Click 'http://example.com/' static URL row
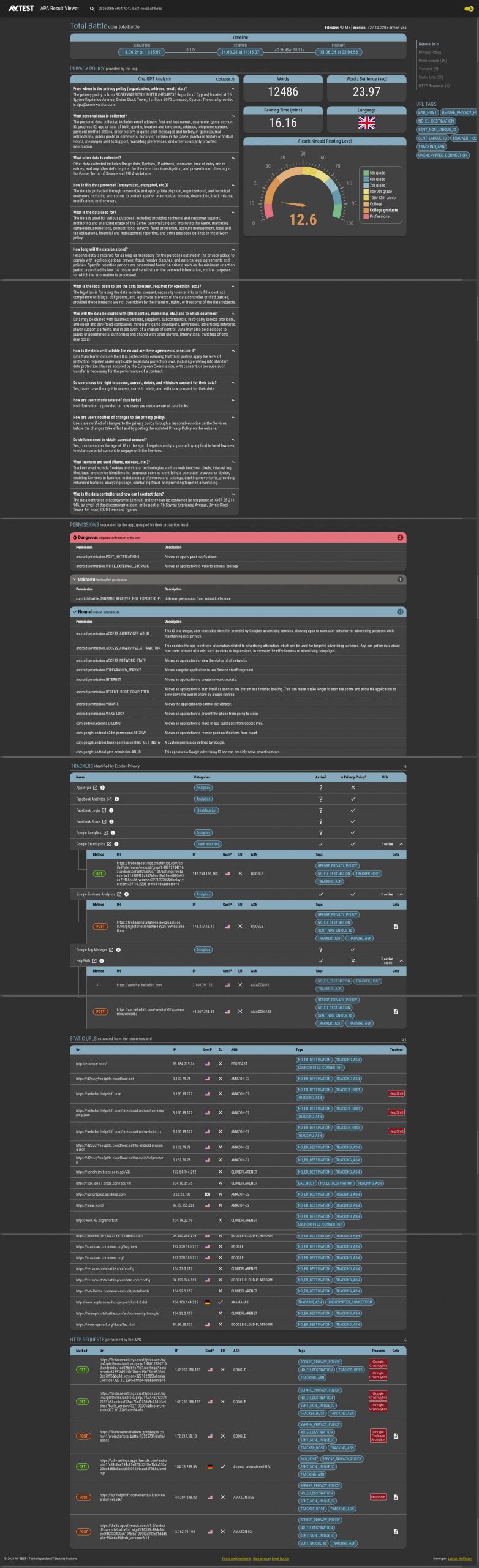479x1568 pixels. click(x=238, y=1064)
